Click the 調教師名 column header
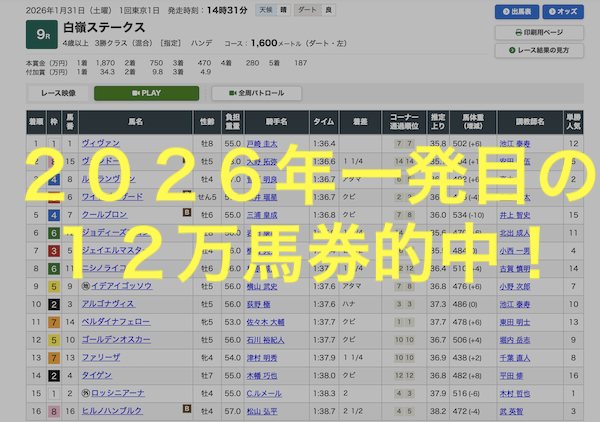The image size is (600, 422). [x=530, y=122]
